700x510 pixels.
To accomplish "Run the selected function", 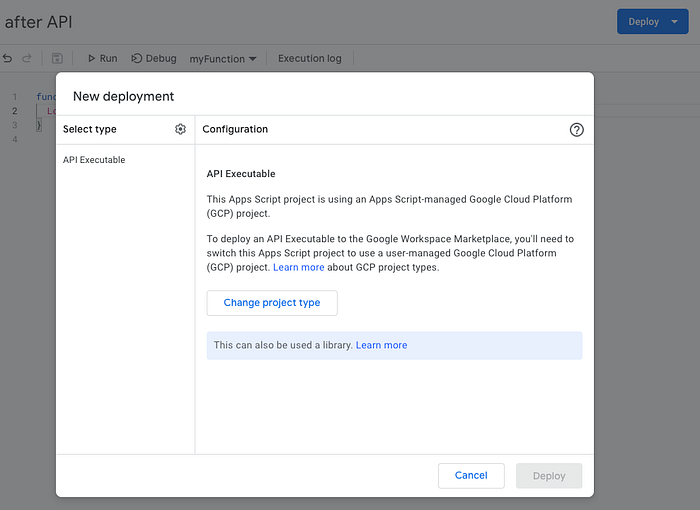I will point(102,59).
